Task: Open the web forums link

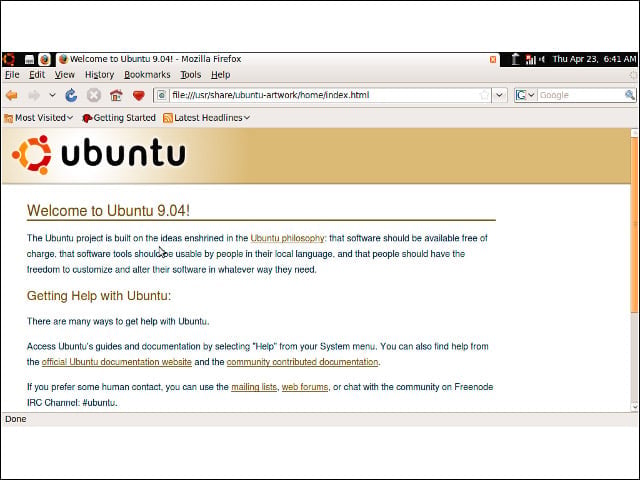Action: pyautogui.click(x=305, y=387)
